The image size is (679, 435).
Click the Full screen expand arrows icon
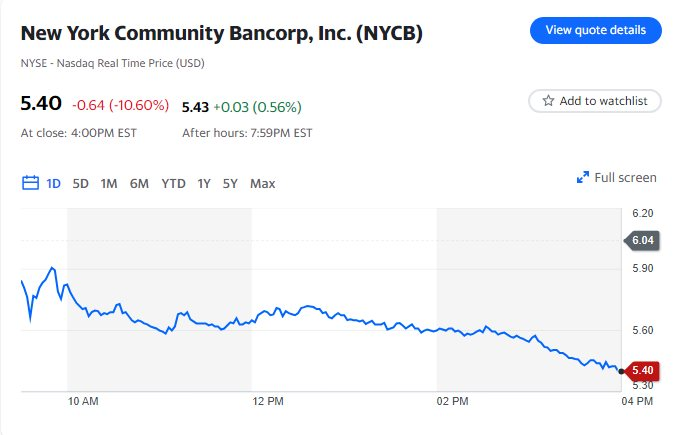(x=583, y=178)
